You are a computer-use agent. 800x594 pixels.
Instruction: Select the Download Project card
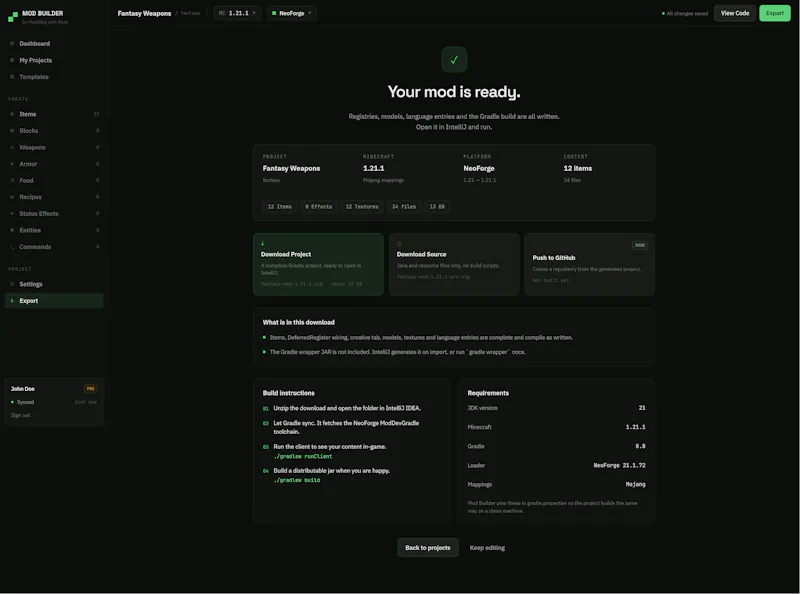click(318, 264)
